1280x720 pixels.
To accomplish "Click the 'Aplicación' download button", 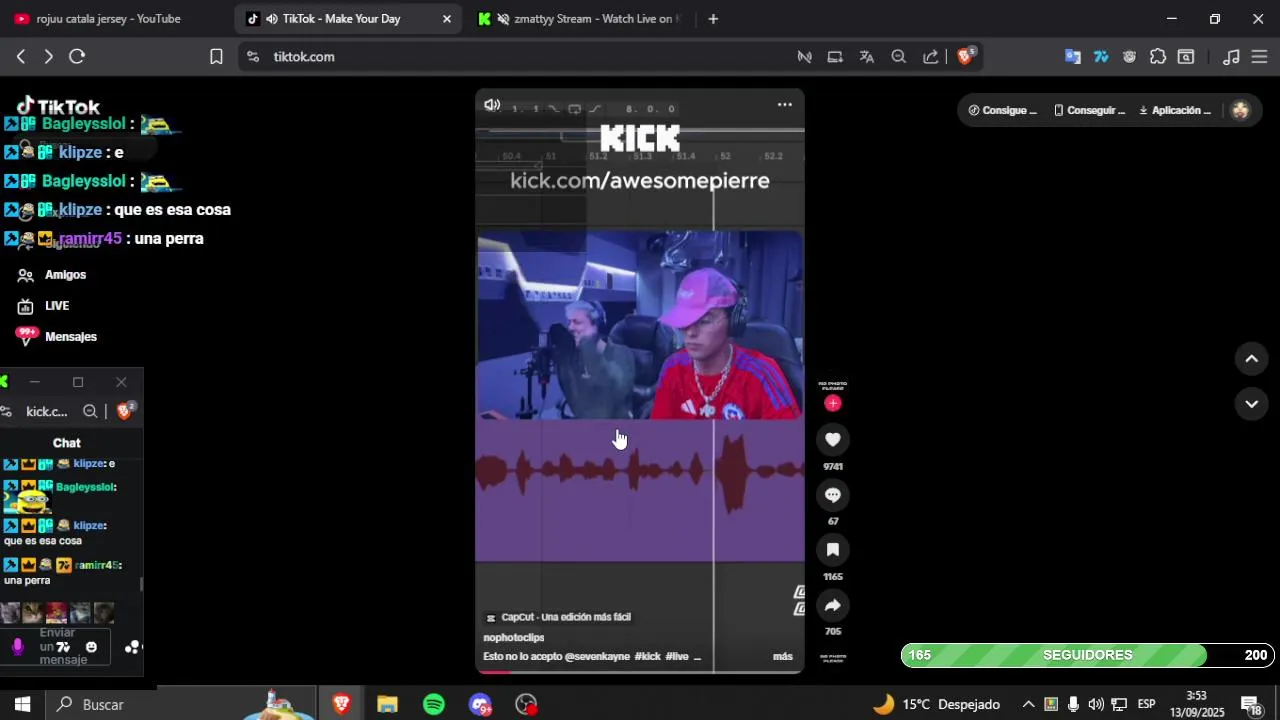I will point(1175,110).
